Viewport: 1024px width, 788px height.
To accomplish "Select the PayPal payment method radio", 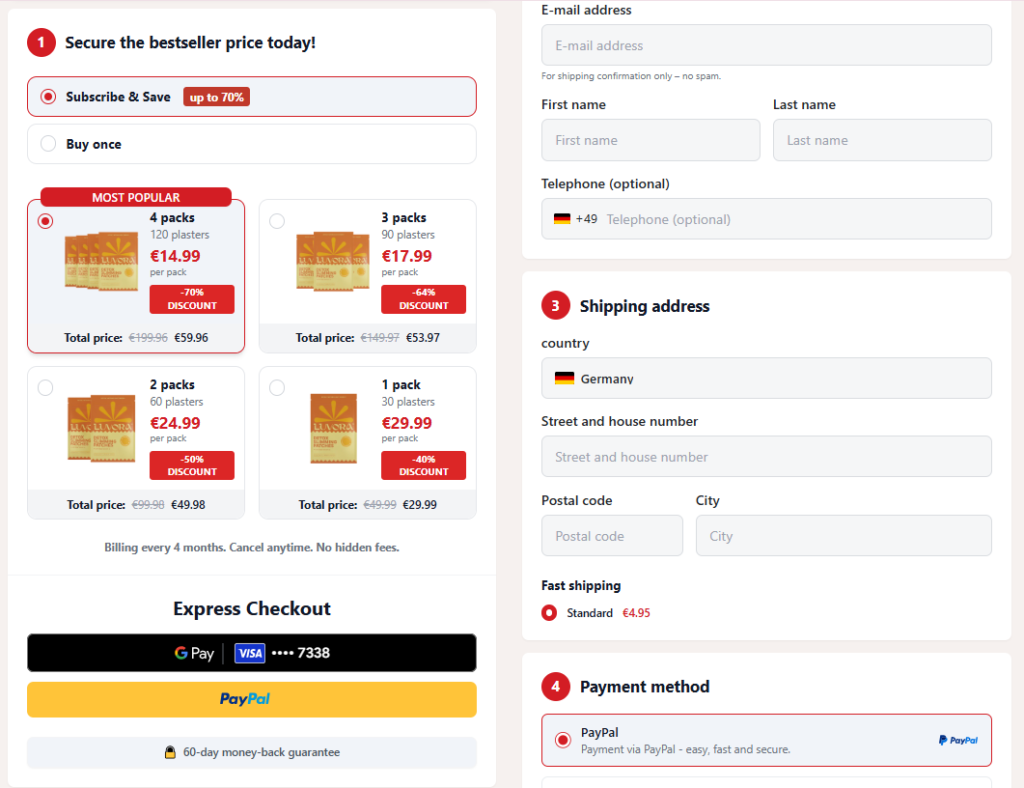I will (x=562, y=740).
